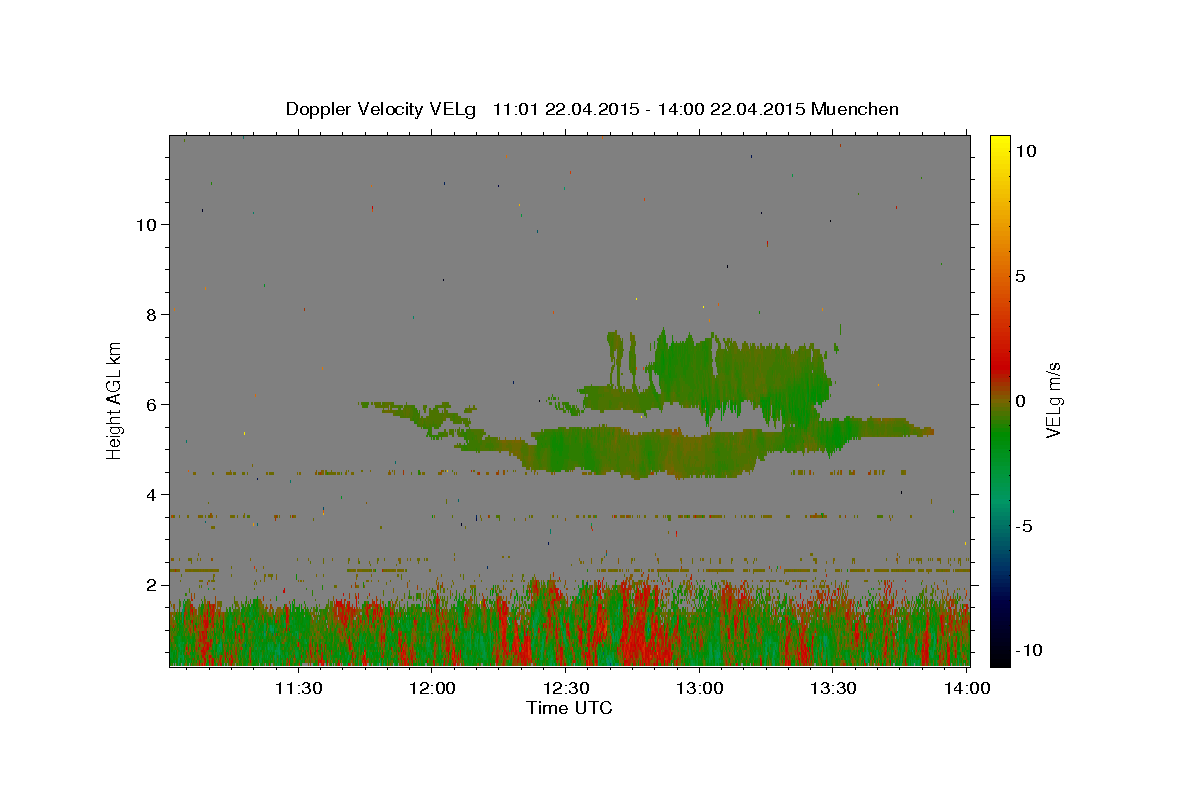Viewport: 1200px width, 800px height.
Task: Click the height tick label '2'
Action: click(x=152, y=584)
